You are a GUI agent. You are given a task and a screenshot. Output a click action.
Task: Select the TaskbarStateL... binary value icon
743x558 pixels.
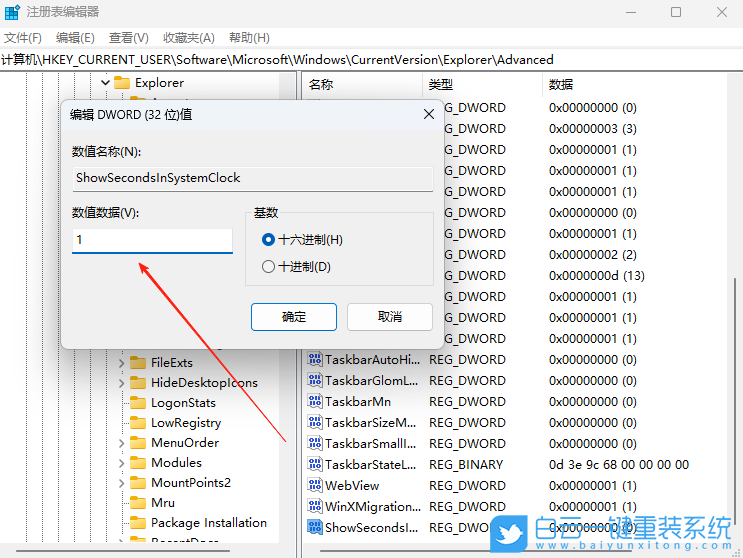pyautogui.click(x=315, y=464)
